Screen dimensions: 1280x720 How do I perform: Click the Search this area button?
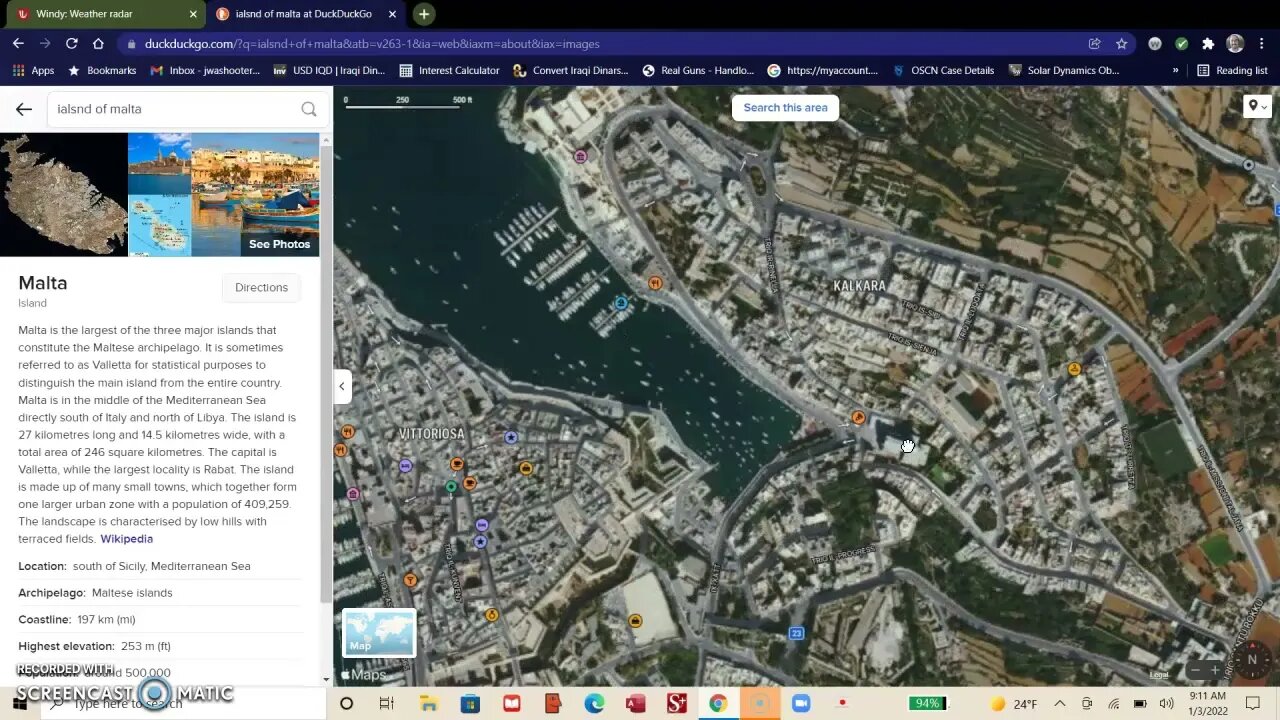pyautogui.click(x=785, y=108)
